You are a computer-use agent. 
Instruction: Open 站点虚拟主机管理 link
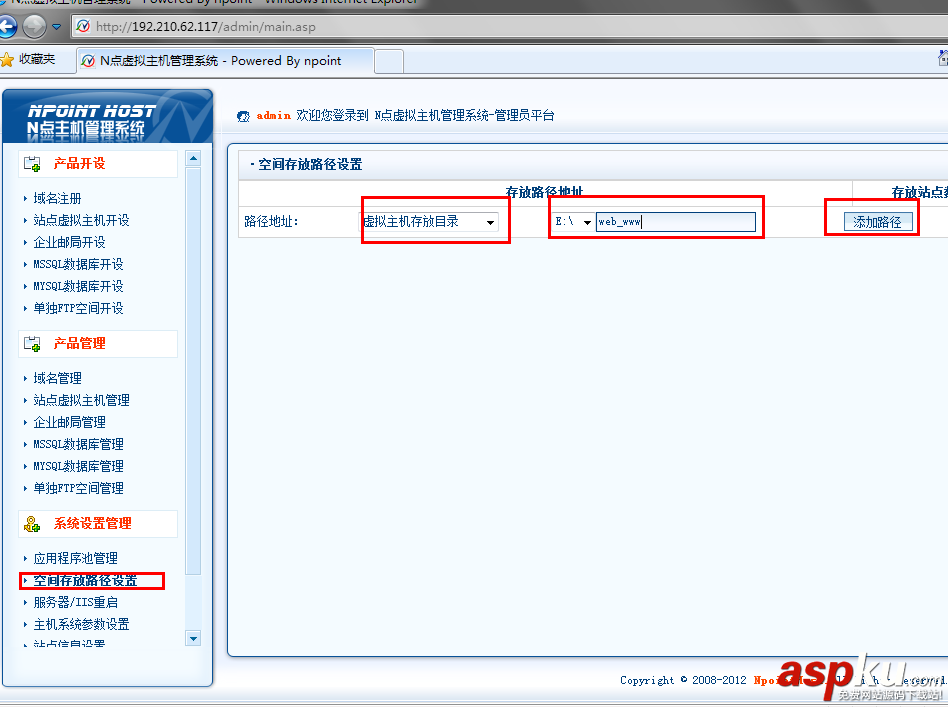click(x=81, y=400)
